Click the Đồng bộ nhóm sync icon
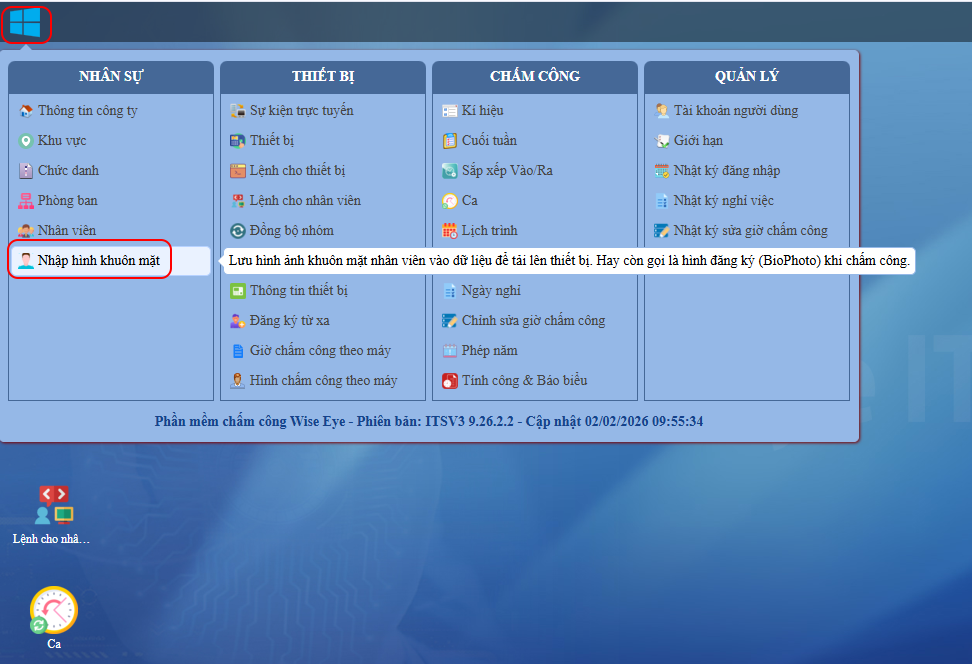This screenshot has height=664, width=972. coord(238,231)
